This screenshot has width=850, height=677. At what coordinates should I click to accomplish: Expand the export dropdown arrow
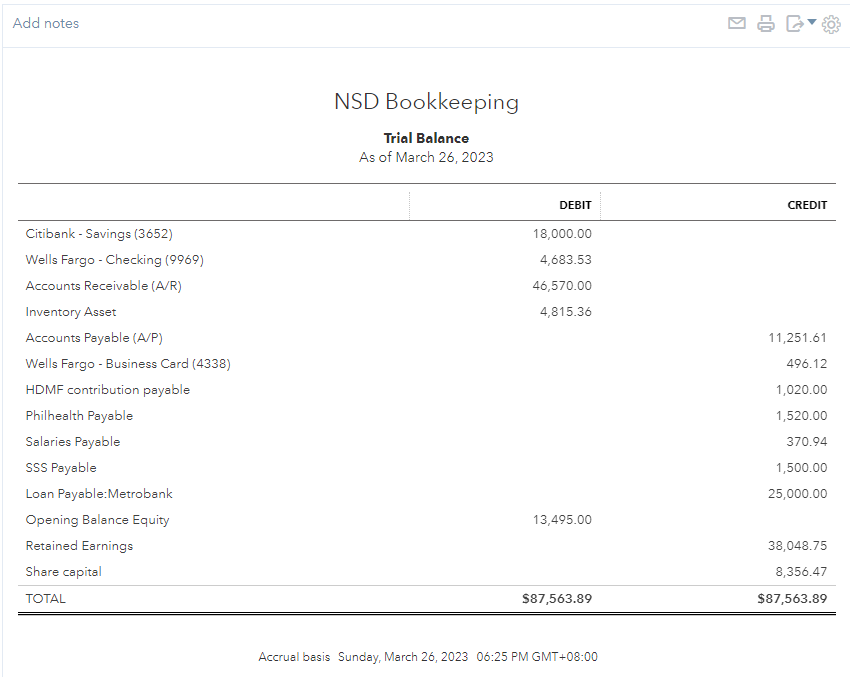click(812, 23)
